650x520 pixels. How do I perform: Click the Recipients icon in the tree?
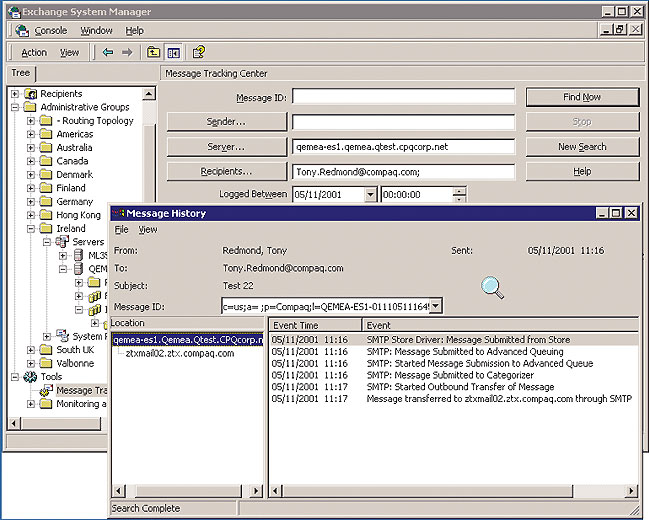(x=29, y=94)
